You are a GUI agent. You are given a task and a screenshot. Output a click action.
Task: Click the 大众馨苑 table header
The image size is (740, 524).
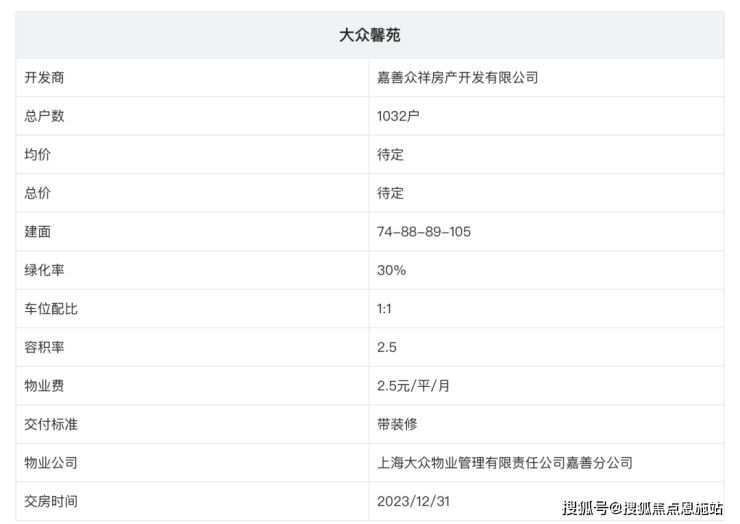coord(370,35)
